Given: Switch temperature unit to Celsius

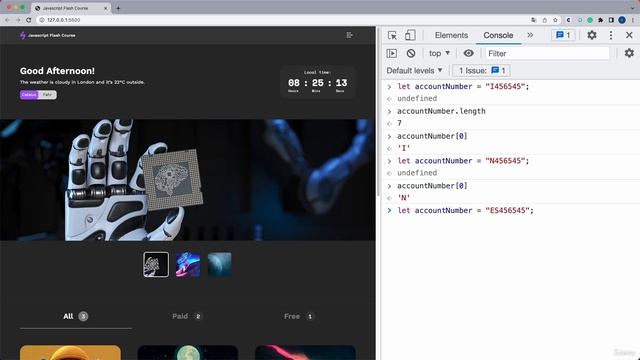Looking at the screenshot, I should (x=29, y=95).
